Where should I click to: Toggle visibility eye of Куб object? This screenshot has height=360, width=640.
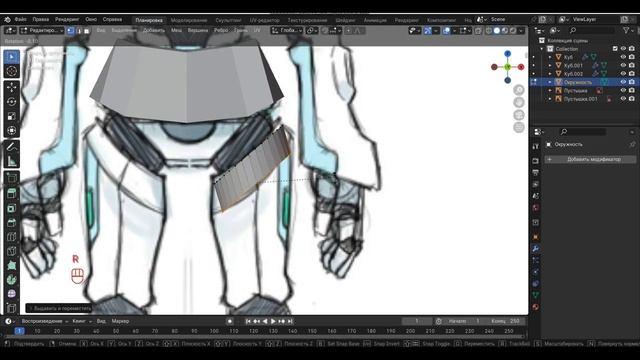623,57
